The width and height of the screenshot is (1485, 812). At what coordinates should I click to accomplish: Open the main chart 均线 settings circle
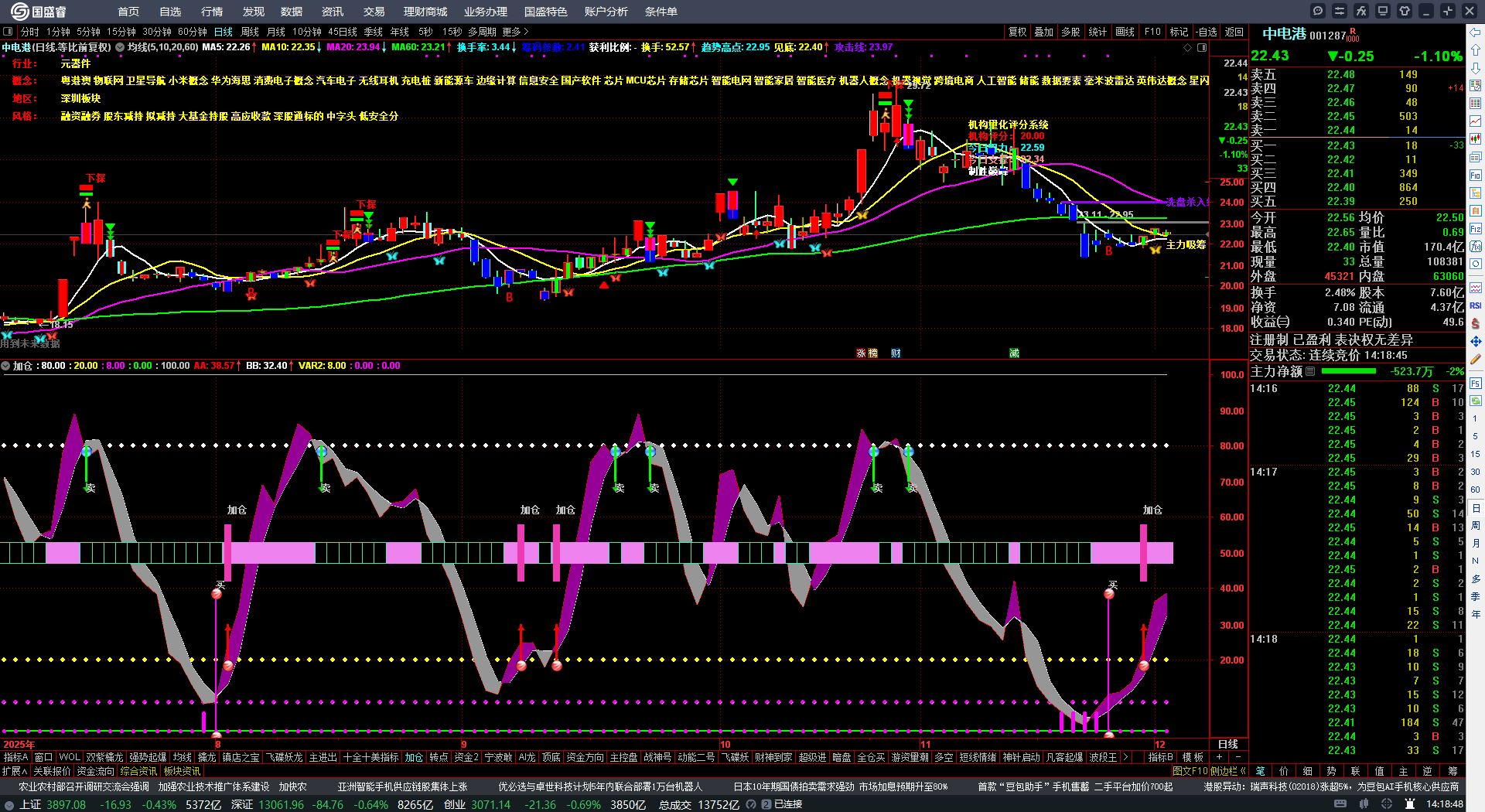(x=120, y=47)
